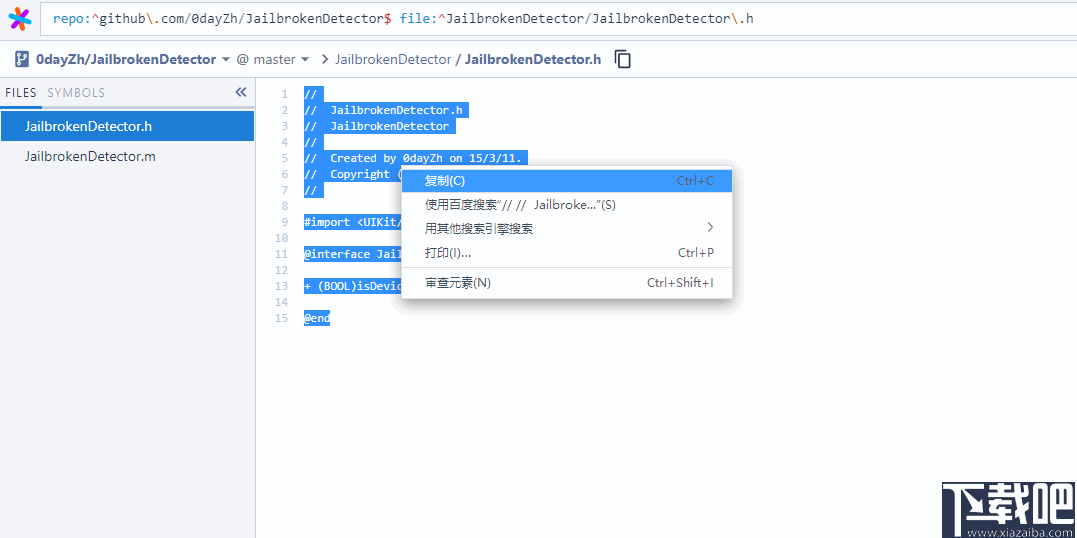1077x538 pixels.
Task: Select 复制(C) from the context menu
Action: coord(567,181)
